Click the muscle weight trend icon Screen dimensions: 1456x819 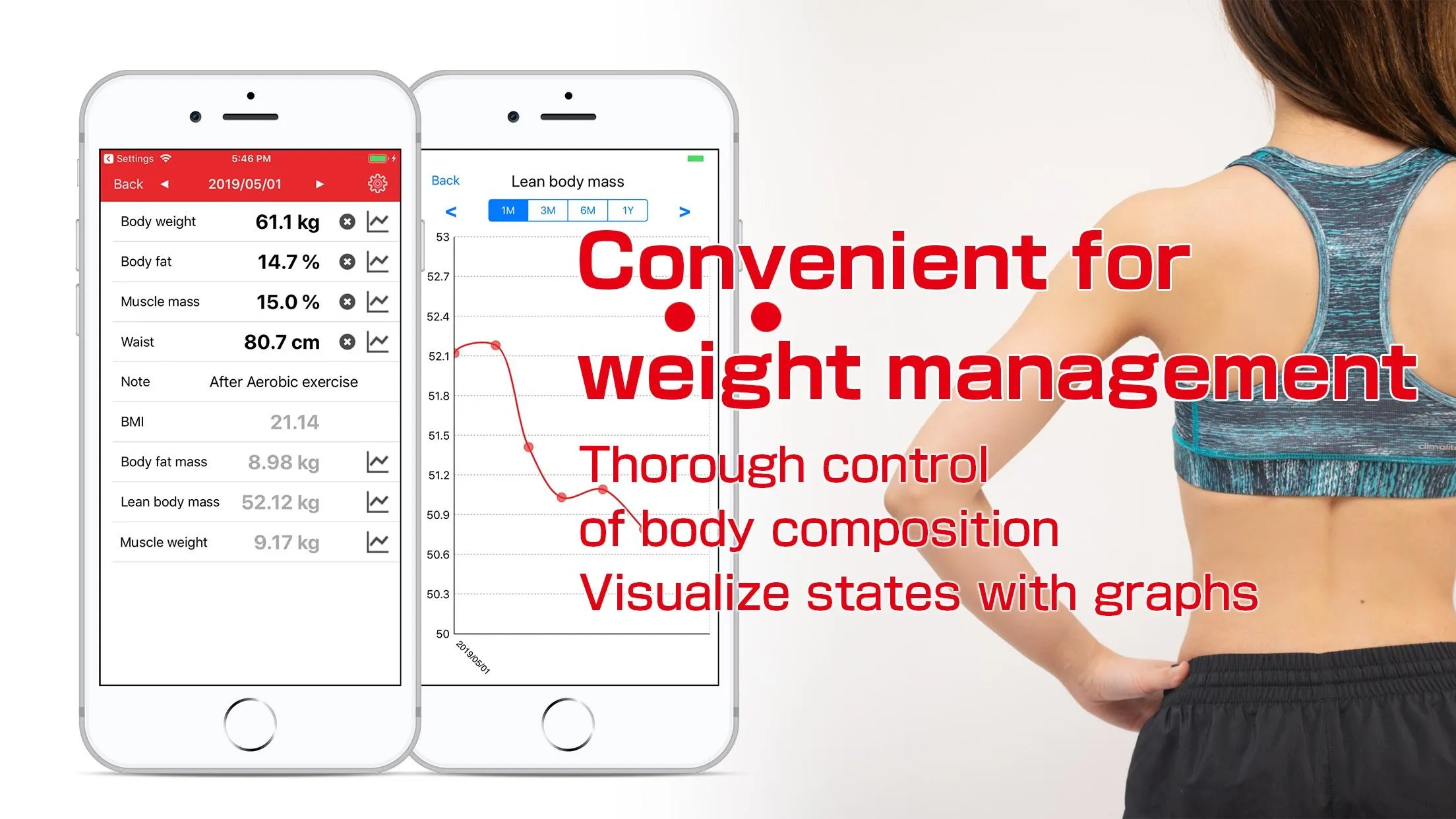pos(378,541)
